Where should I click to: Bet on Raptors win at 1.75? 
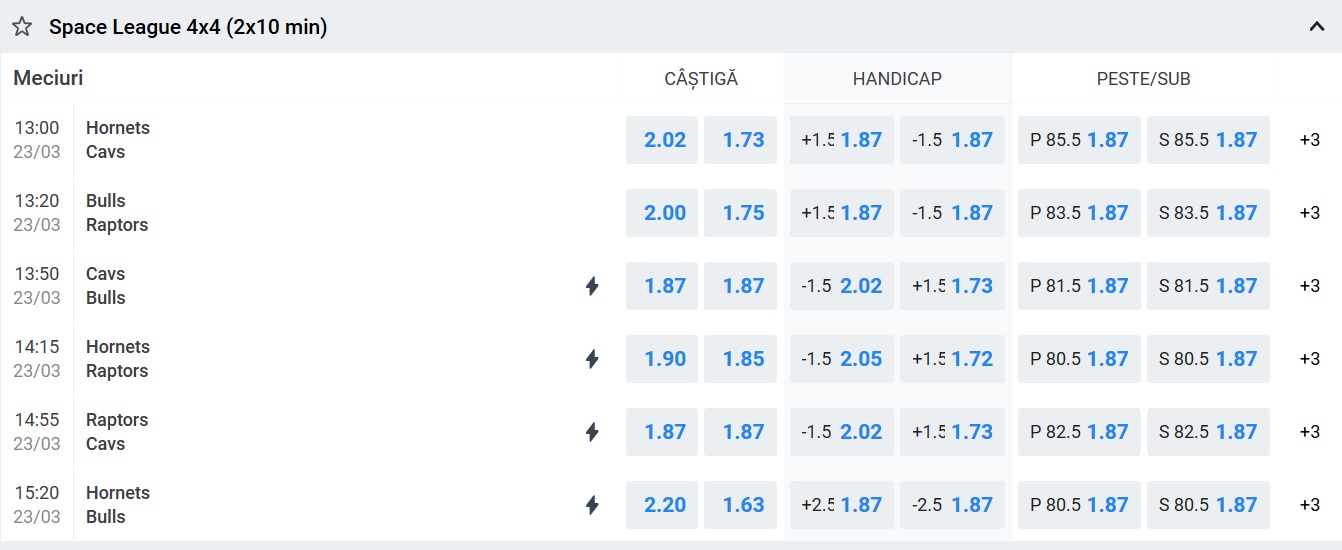click(740, 213)
